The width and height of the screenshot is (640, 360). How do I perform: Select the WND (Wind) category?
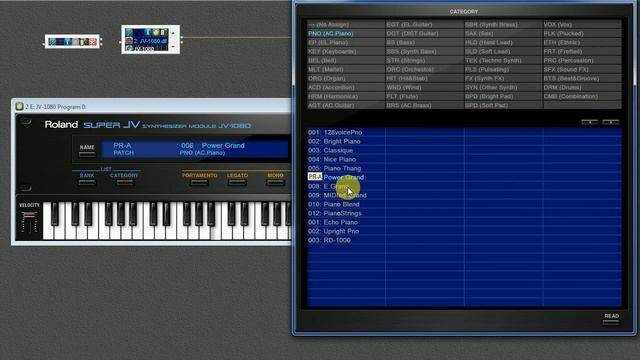[x=424, y=87]
